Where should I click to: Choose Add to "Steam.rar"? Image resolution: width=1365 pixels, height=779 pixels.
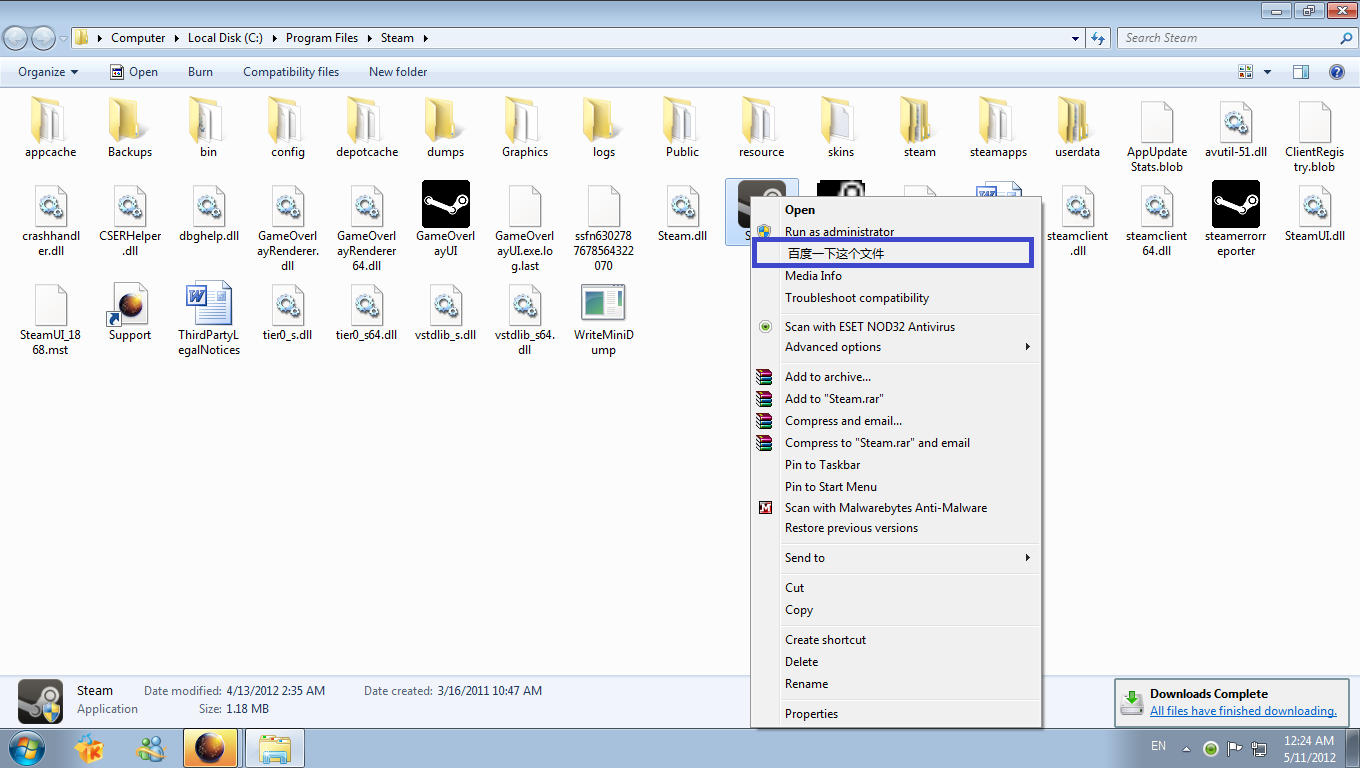pyautogui.click(x=896, y=399)
